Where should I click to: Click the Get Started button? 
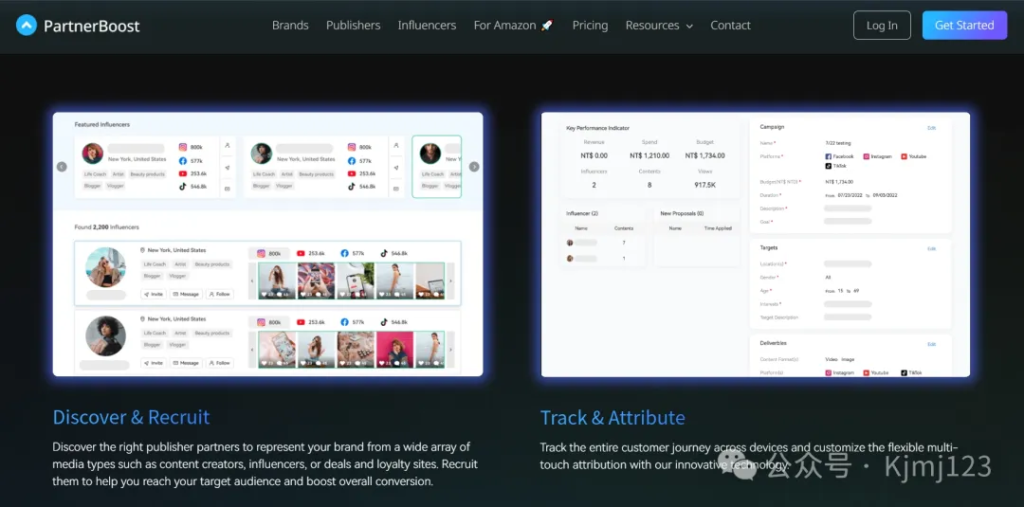(965, 25)
